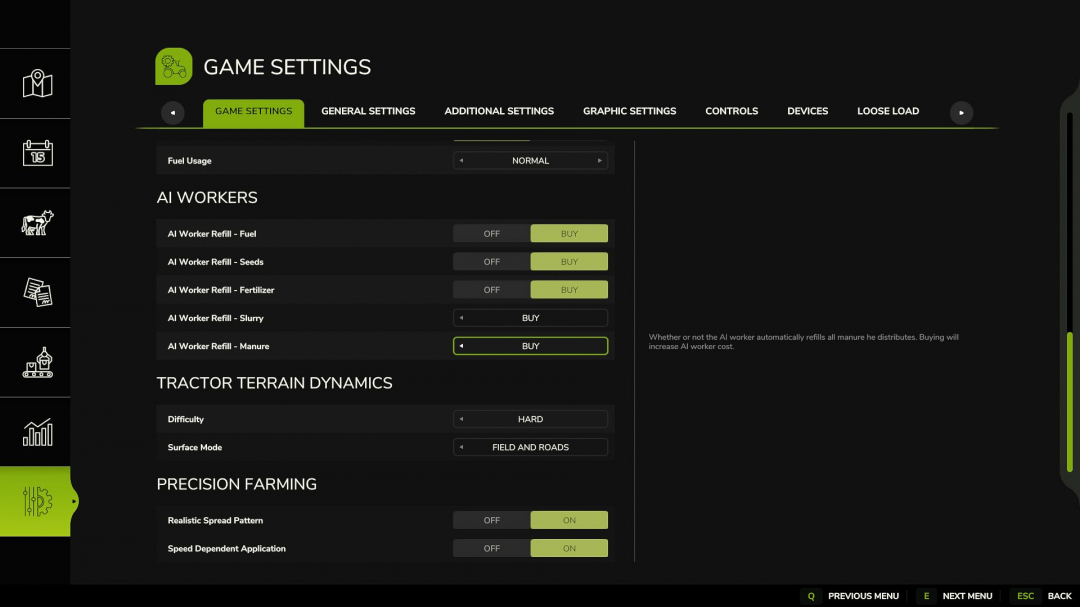
Task: Set AI Worker Refill Fuel to Buy
Action: (569, 234)
